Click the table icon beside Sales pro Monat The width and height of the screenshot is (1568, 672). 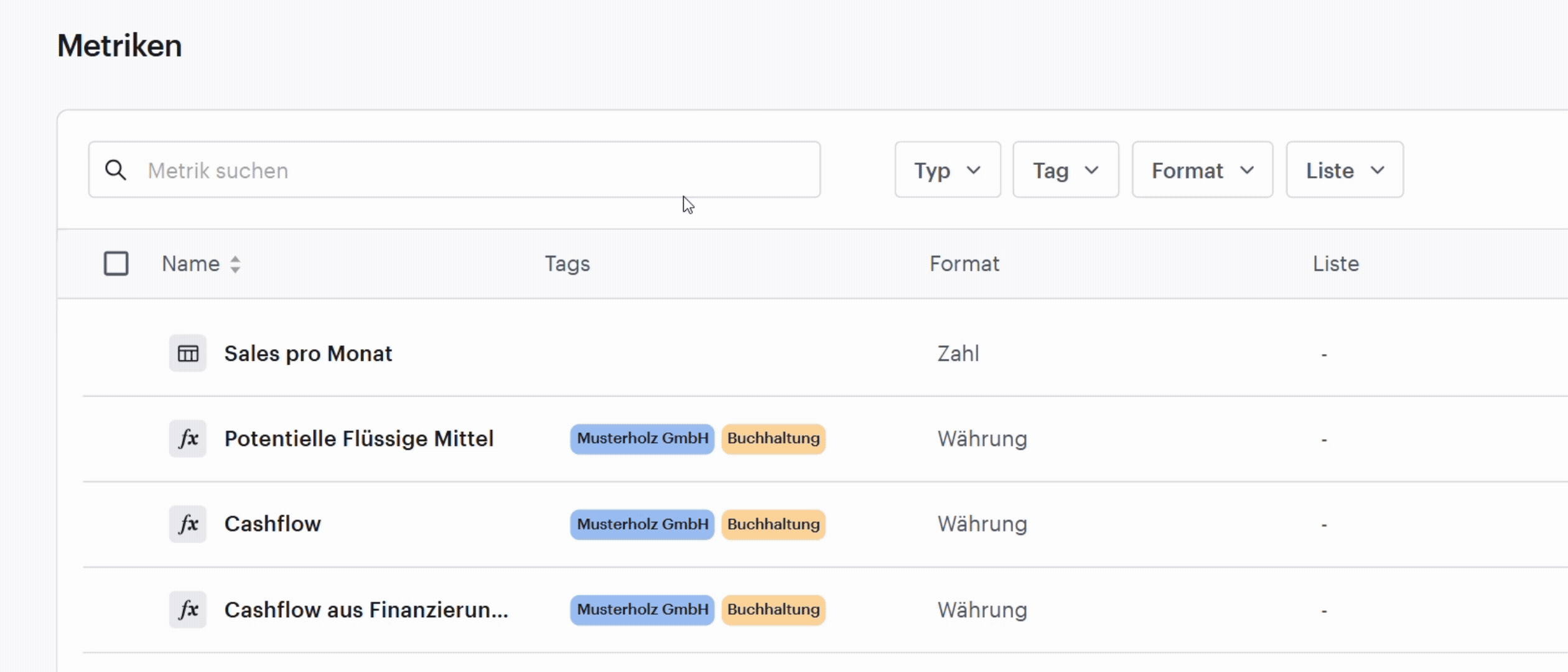point(188,353)
